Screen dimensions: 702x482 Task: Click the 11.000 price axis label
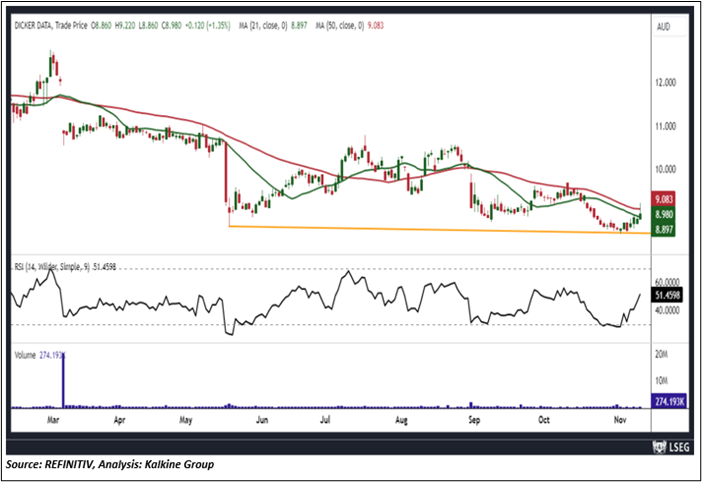665,127
